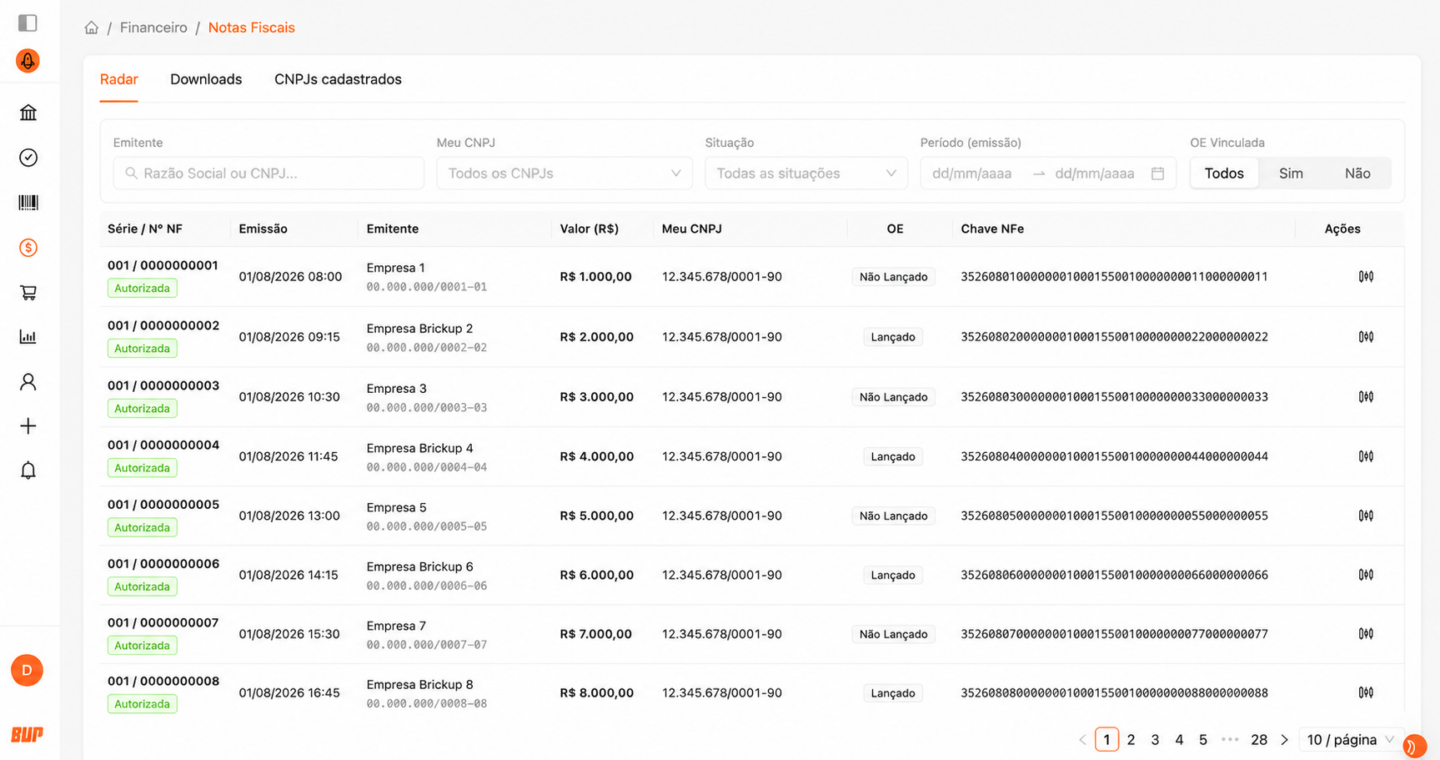This screenshot has width=1440, height=760.
Task: Open the user profile sidebar icon
Action: (28, 381)
